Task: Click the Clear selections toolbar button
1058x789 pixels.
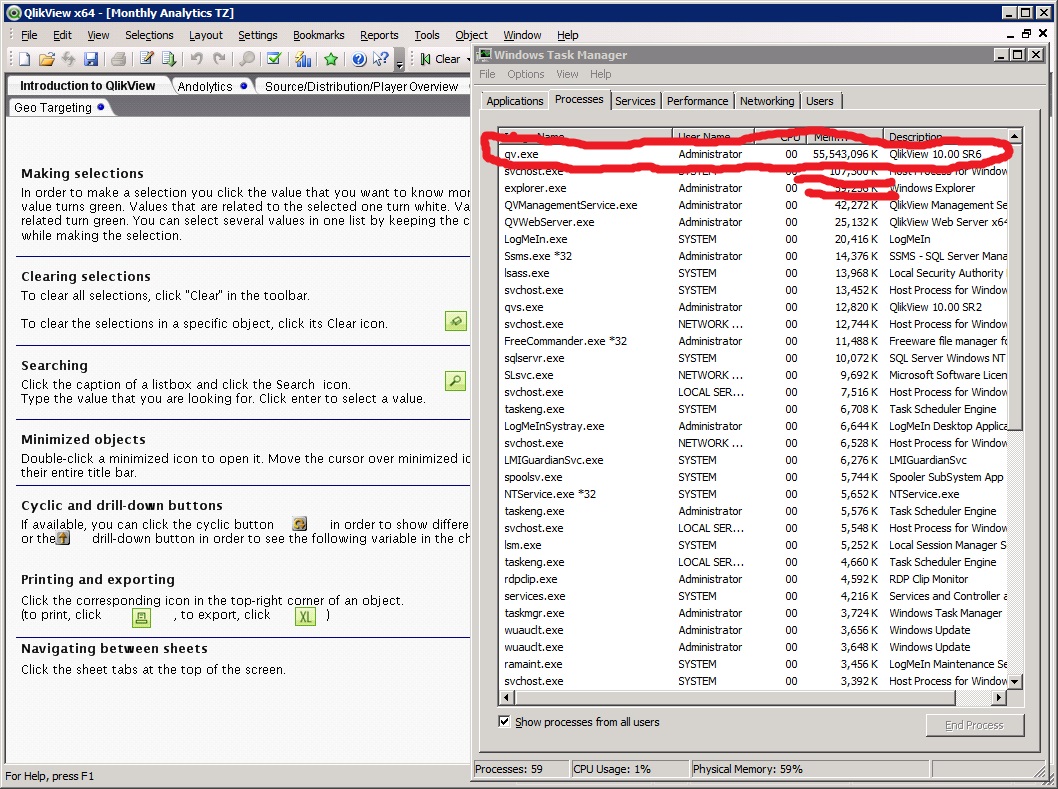Action: (x=440, y=60)
